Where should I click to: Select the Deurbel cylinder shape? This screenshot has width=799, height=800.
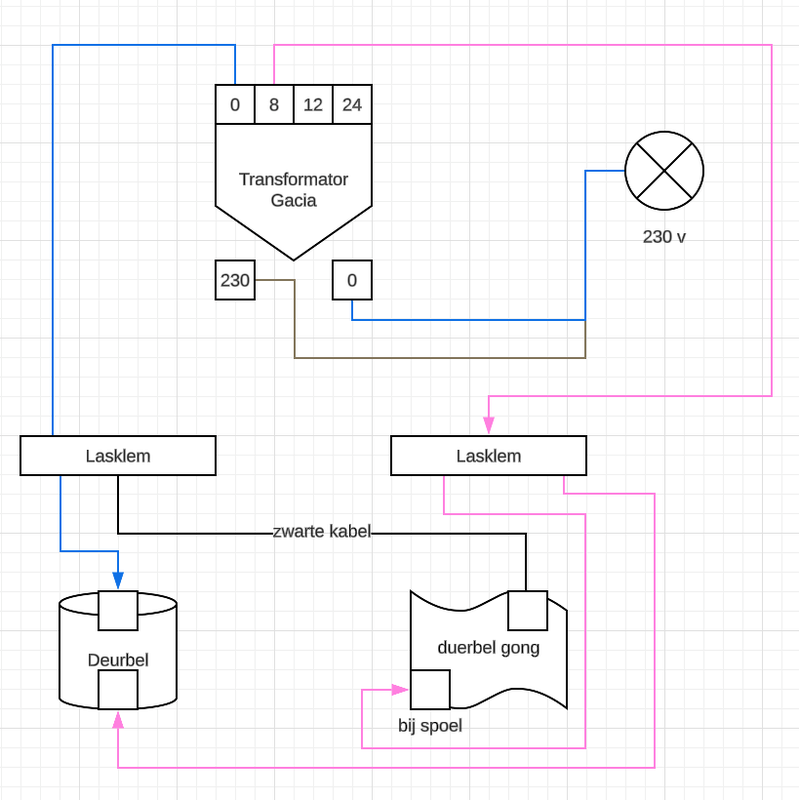click(118, 651)
